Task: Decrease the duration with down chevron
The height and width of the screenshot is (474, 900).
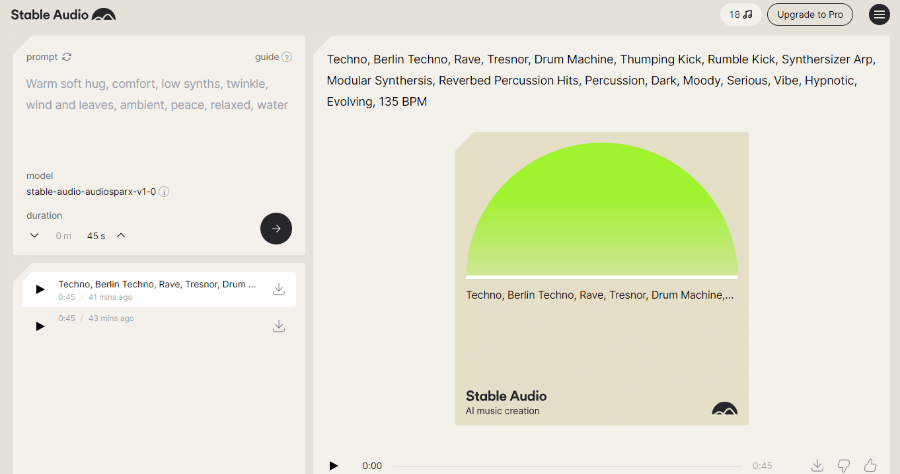Action: click(34, 235)
